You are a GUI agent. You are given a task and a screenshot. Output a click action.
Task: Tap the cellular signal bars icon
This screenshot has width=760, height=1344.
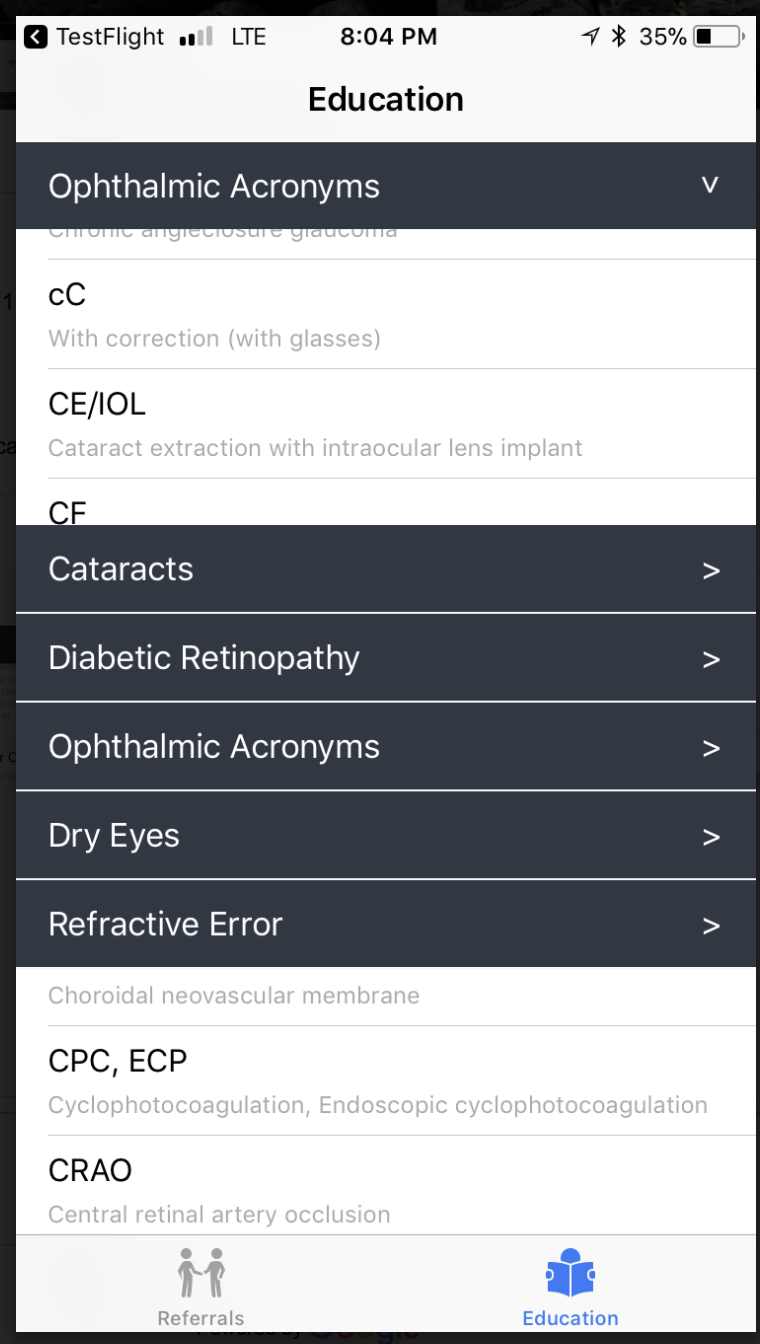point(196,38)
